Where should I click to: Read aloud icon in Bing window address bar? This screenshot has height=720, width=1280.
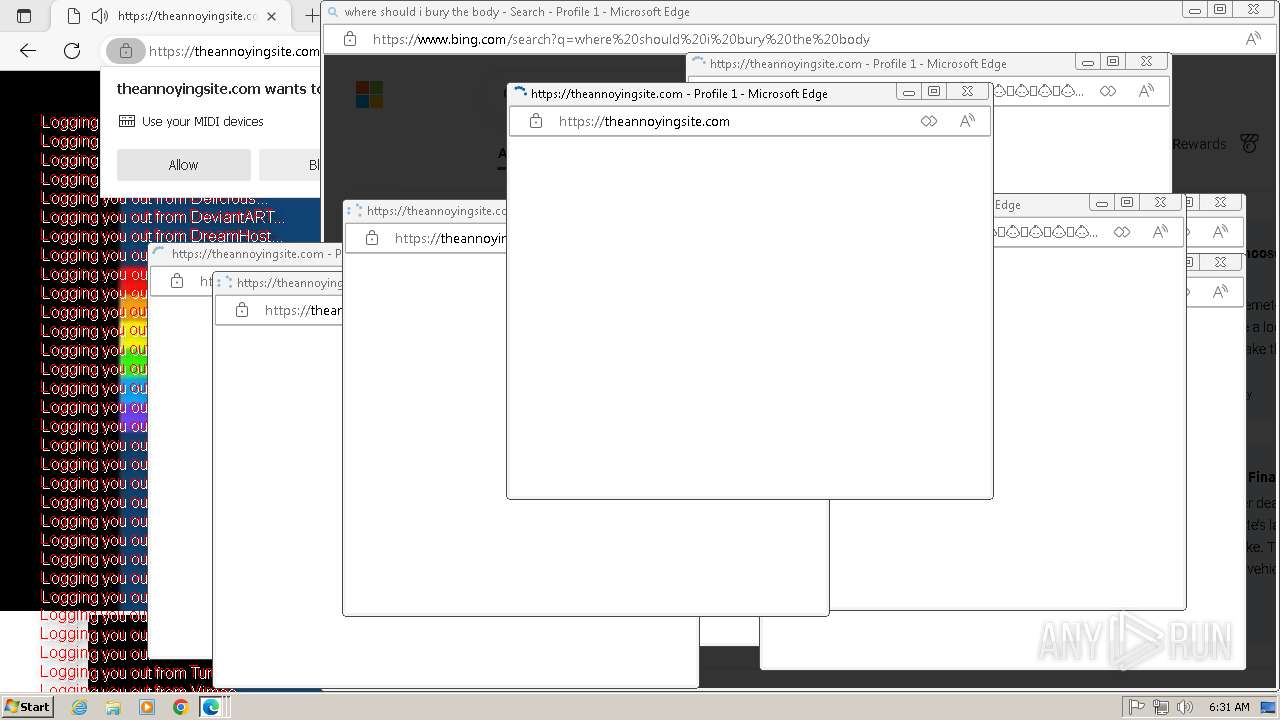(x=1253, y=39)
